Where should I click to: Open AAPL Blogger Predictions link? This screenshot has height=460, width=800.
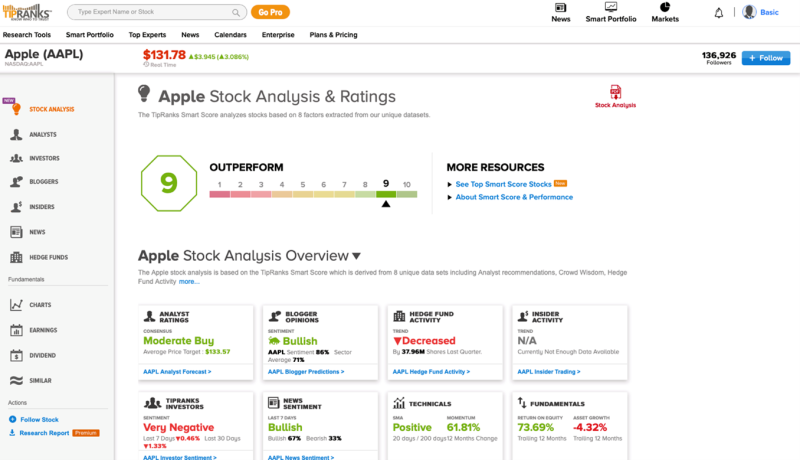tap(306, 372)
